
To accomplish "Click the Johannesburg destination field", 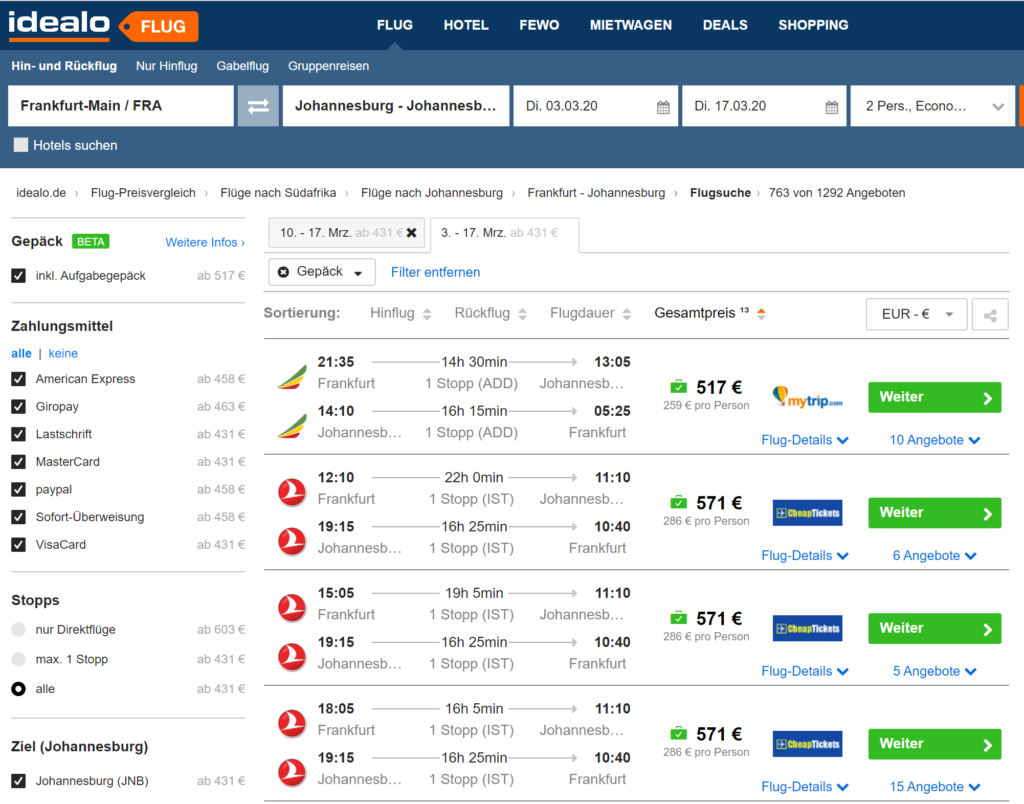I will [396, 106].
